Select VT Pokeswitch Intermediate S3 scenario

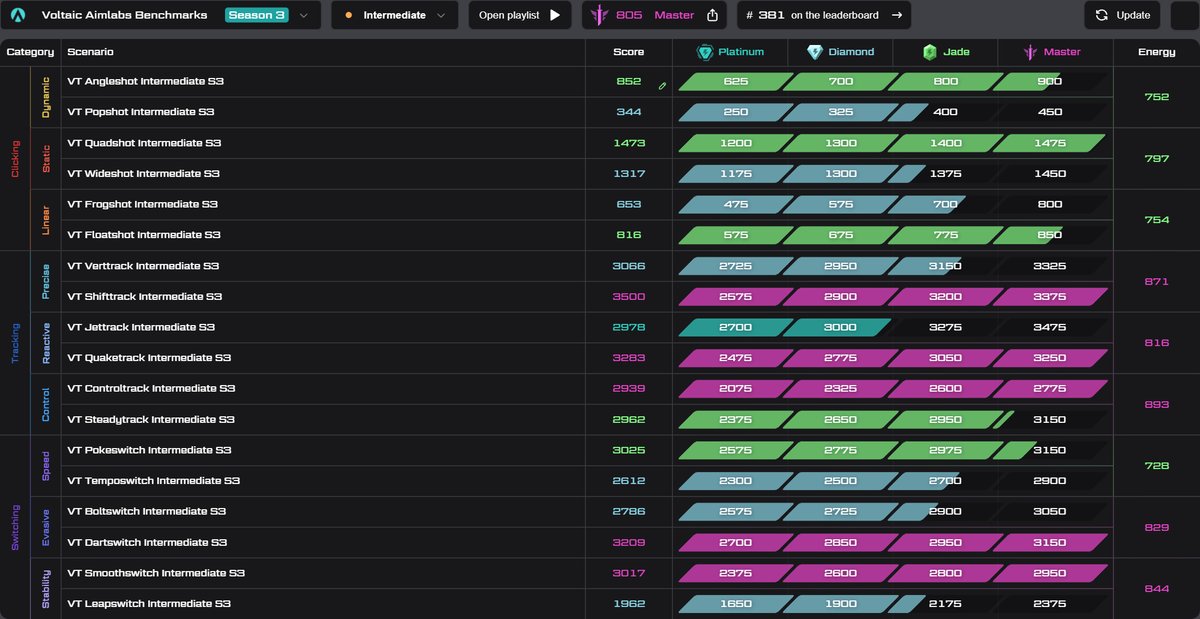[151, 450]
